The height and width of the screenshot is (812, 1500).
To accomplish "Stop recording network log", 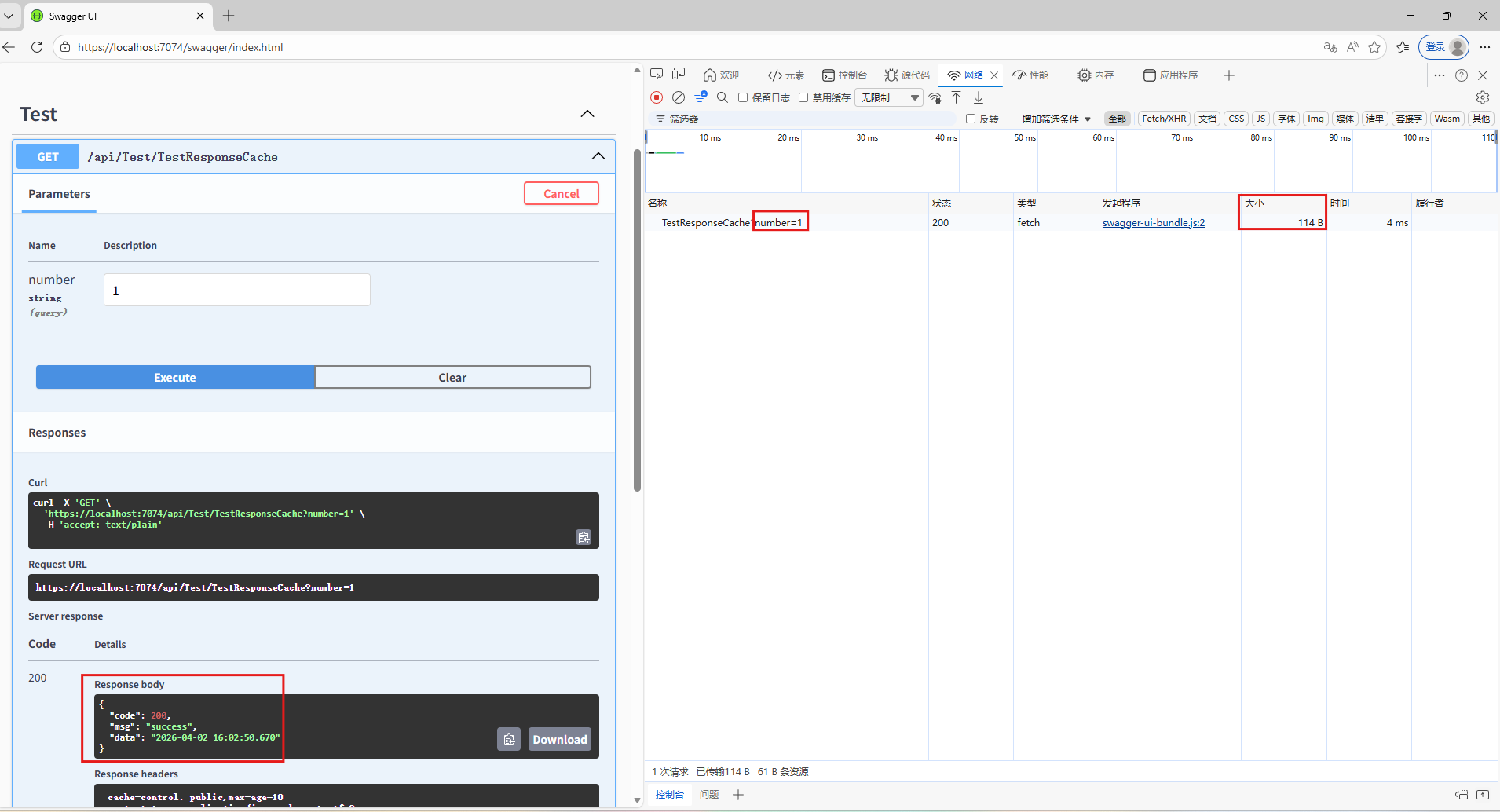I will (x=657, y=97).
